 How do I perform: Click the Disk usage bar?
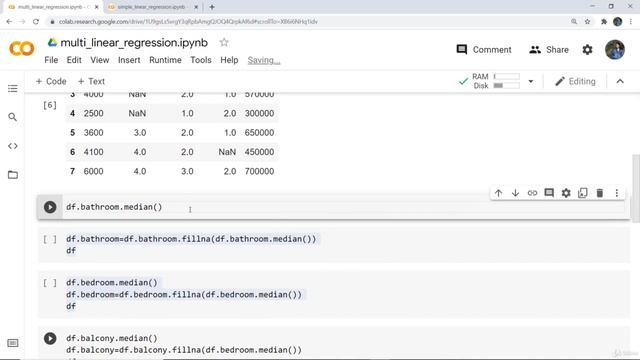pyautogui.click(x=507, y=85)
